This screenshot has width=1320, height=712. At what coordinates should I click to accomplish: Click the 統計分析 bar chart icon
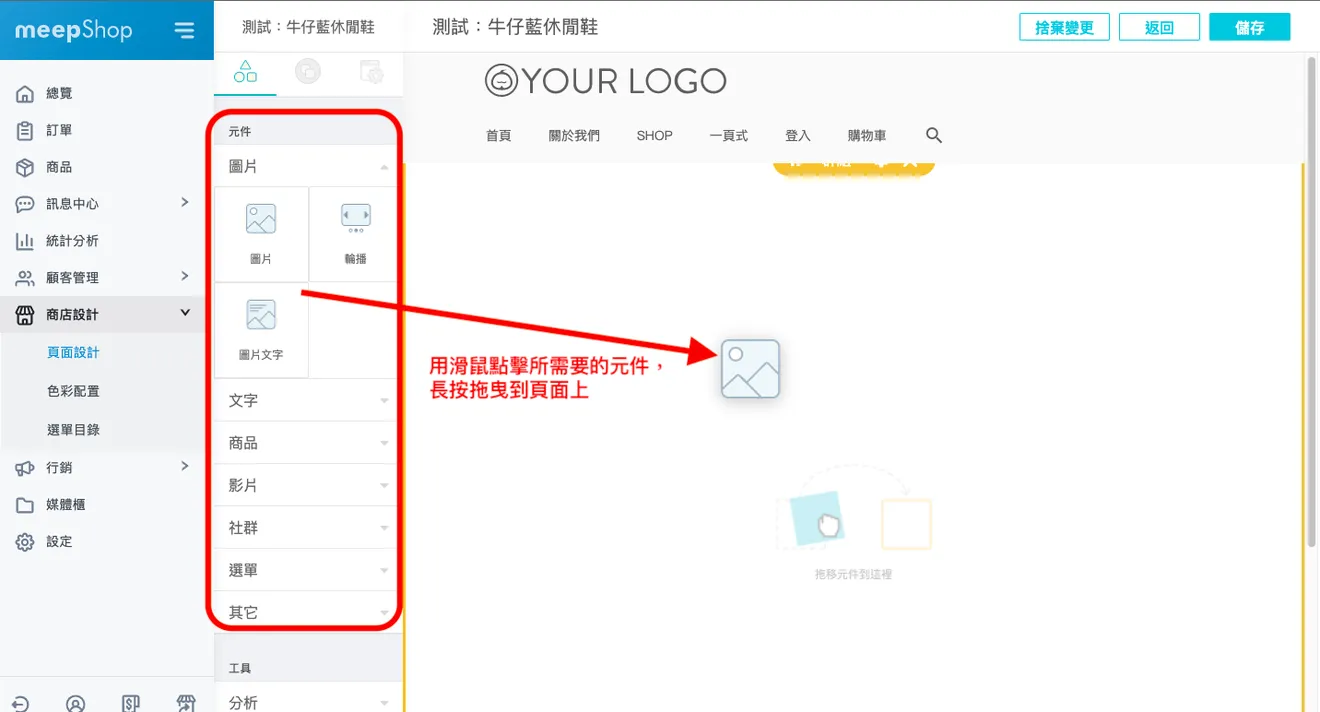point(25,241)
